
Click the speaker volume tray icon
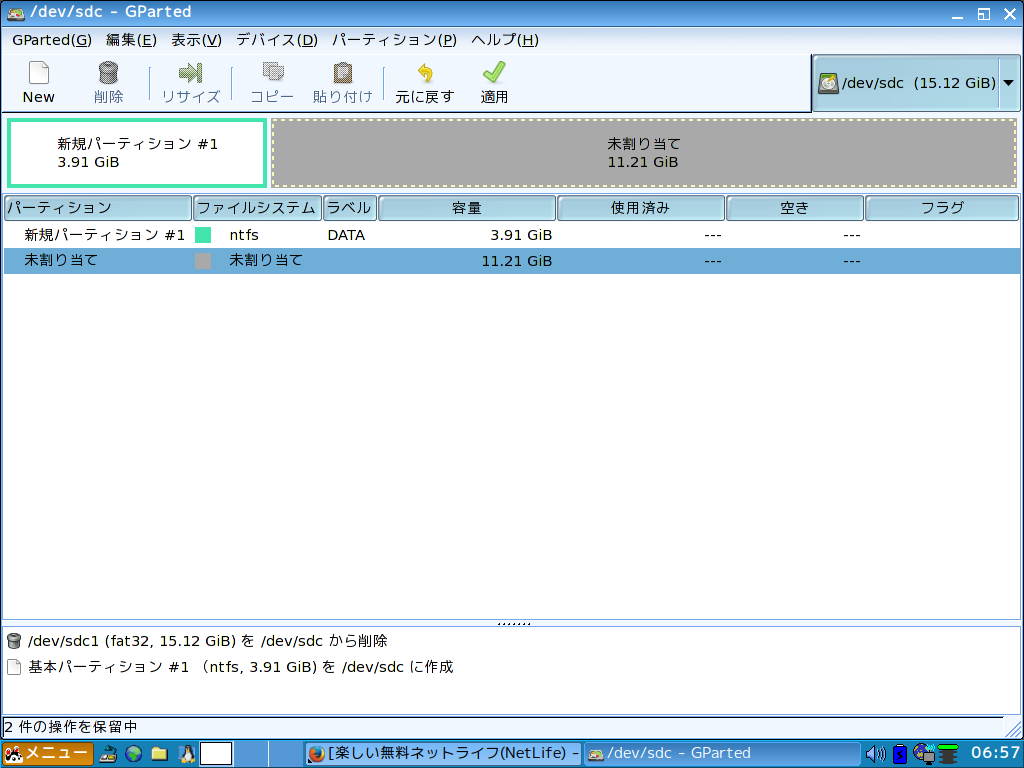click(875, 754)
